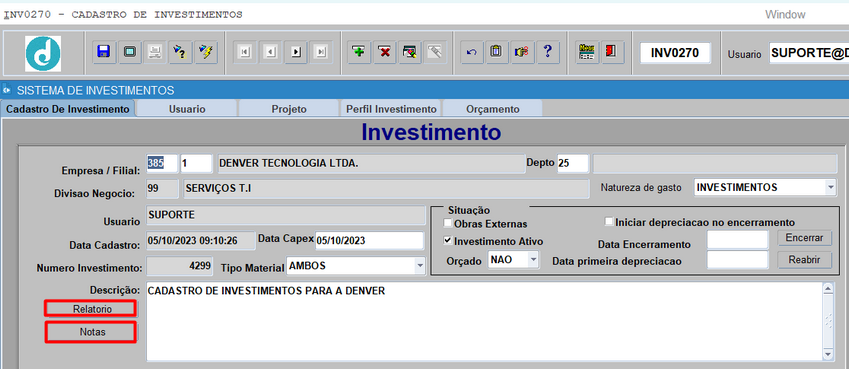Screen dimensions: 849x369
Task: Click the toolbar icon right of red X
Action: pyautogui.click(x=410, y=52)
